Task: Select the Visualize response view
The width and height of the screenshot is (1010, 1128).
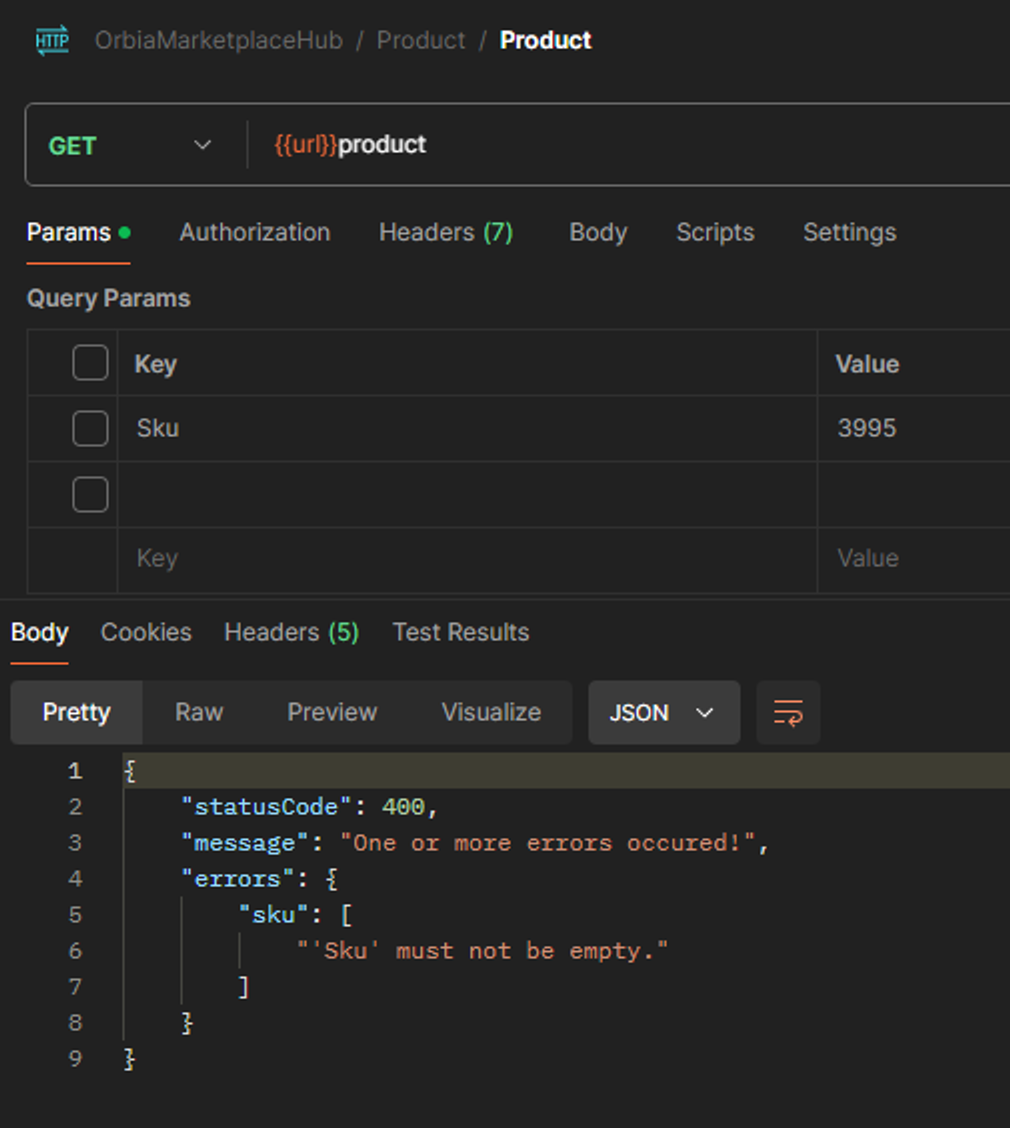Action: point(491,713)
